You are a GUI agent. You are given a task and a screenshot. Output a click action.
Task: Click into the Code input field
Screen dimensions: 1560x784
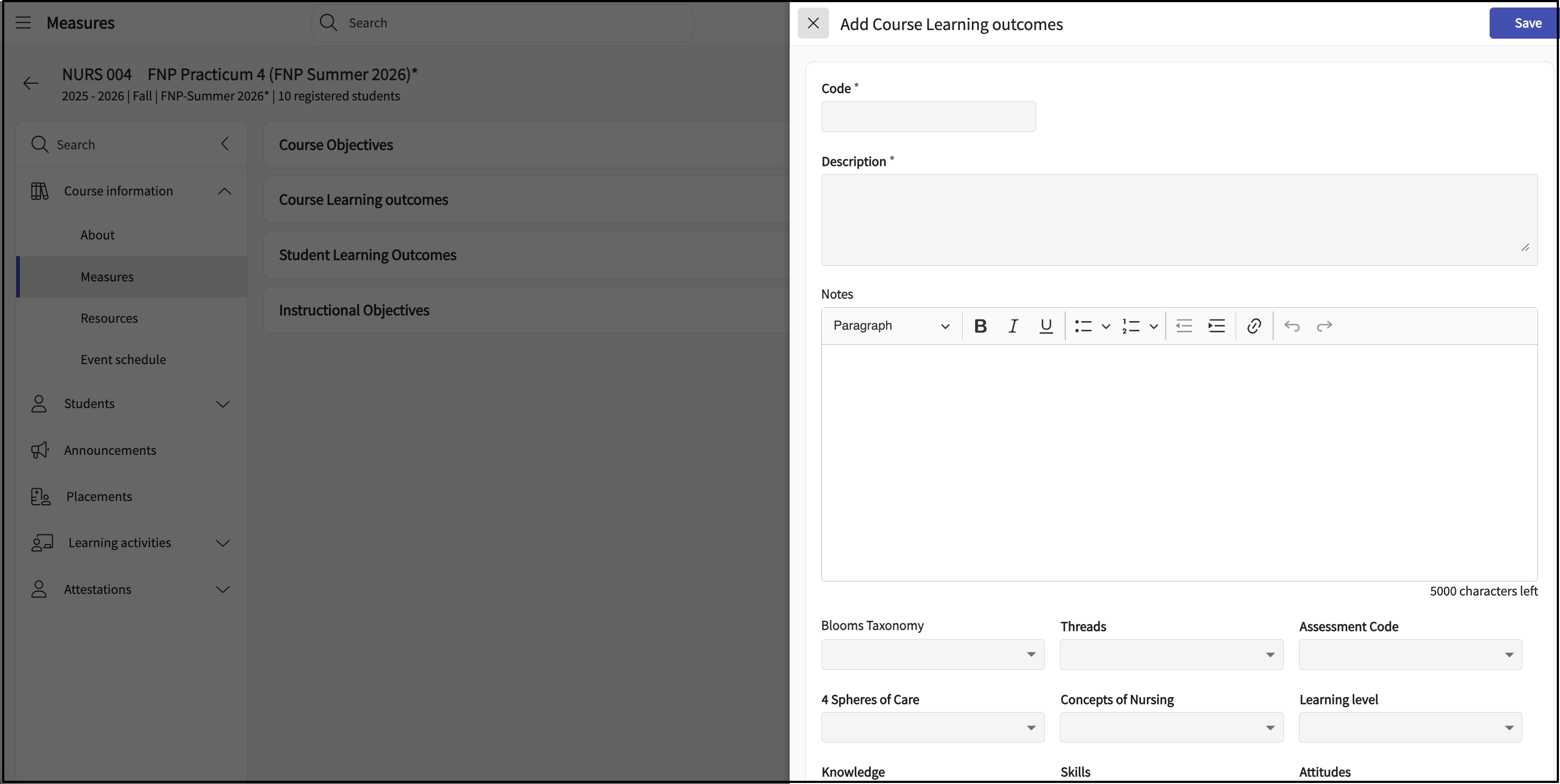[x=928, y=116]
